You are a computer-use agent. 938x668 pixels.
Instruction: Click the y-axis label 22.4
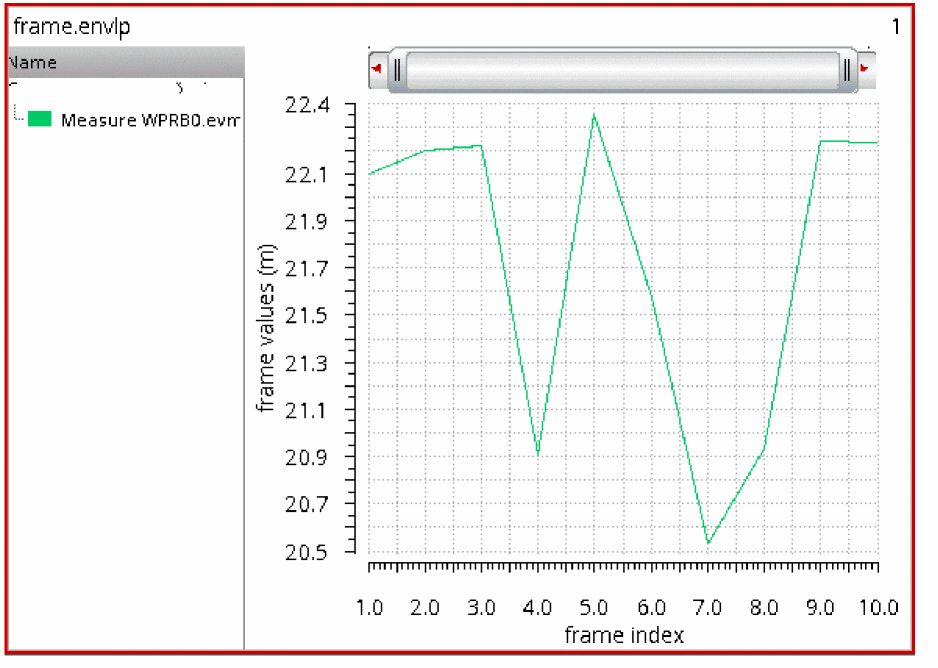(x=307, y=105)
